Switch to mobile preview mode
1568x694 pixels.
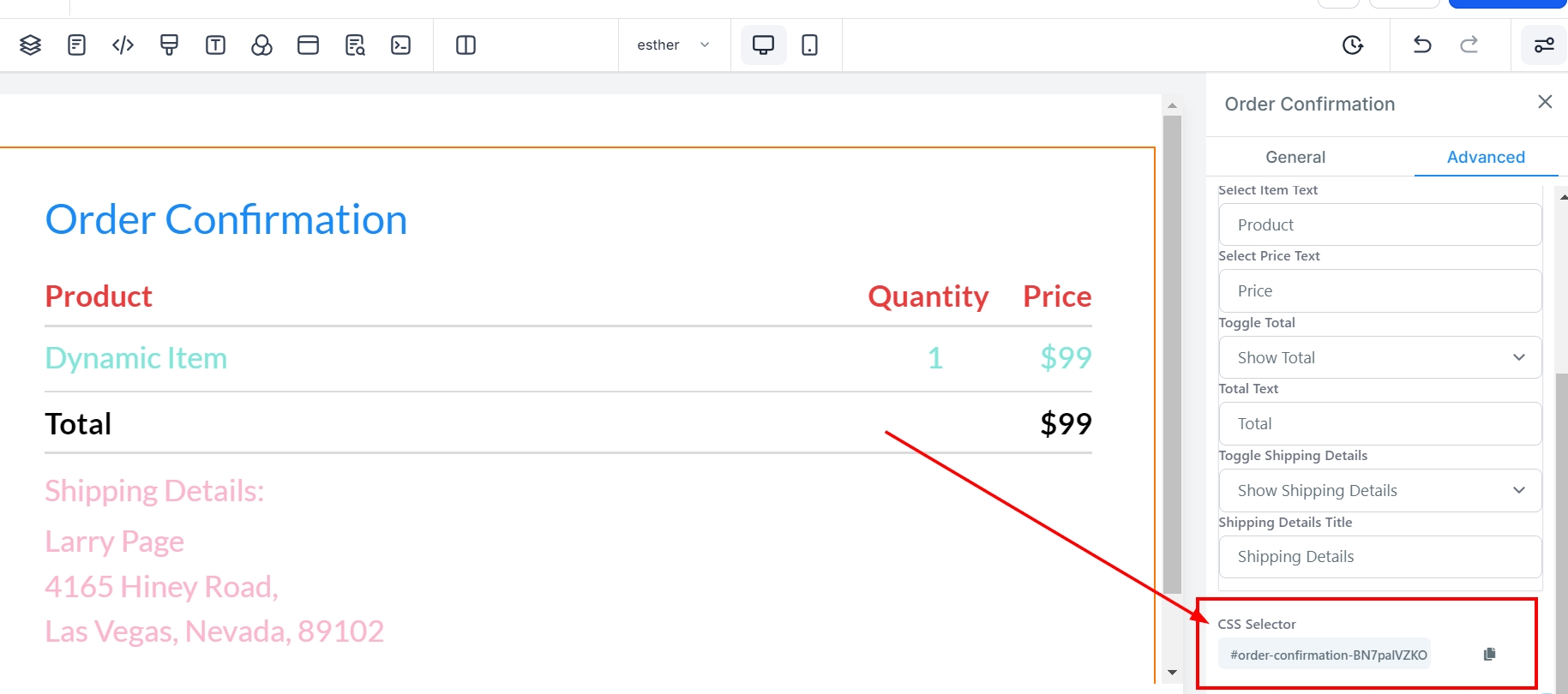tap(809, 45)
